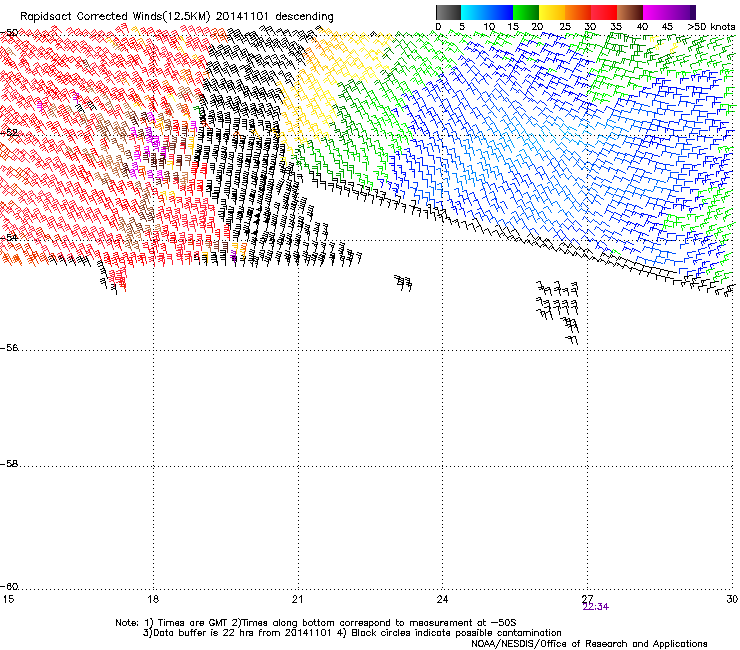Click the '10' legend scale label
Screen dimensions: 740x650
[x=489, y=27]
